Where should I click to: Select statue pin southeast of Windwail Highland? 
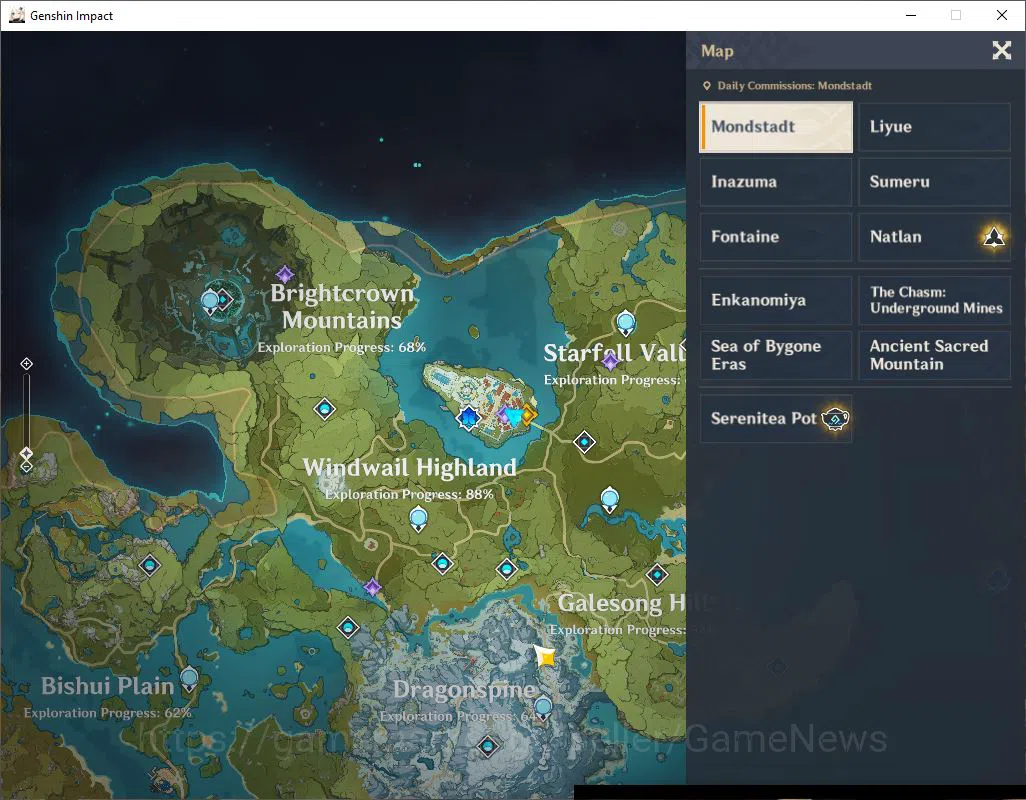(610, 500)
